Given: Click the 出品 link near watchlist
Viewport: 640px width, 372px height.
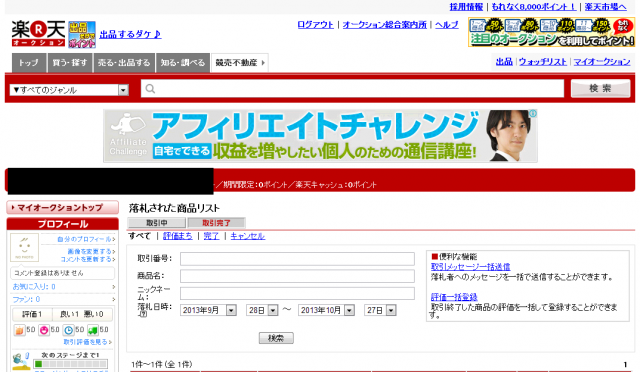Looking at the screenshot, I should [x=504, y=62].
